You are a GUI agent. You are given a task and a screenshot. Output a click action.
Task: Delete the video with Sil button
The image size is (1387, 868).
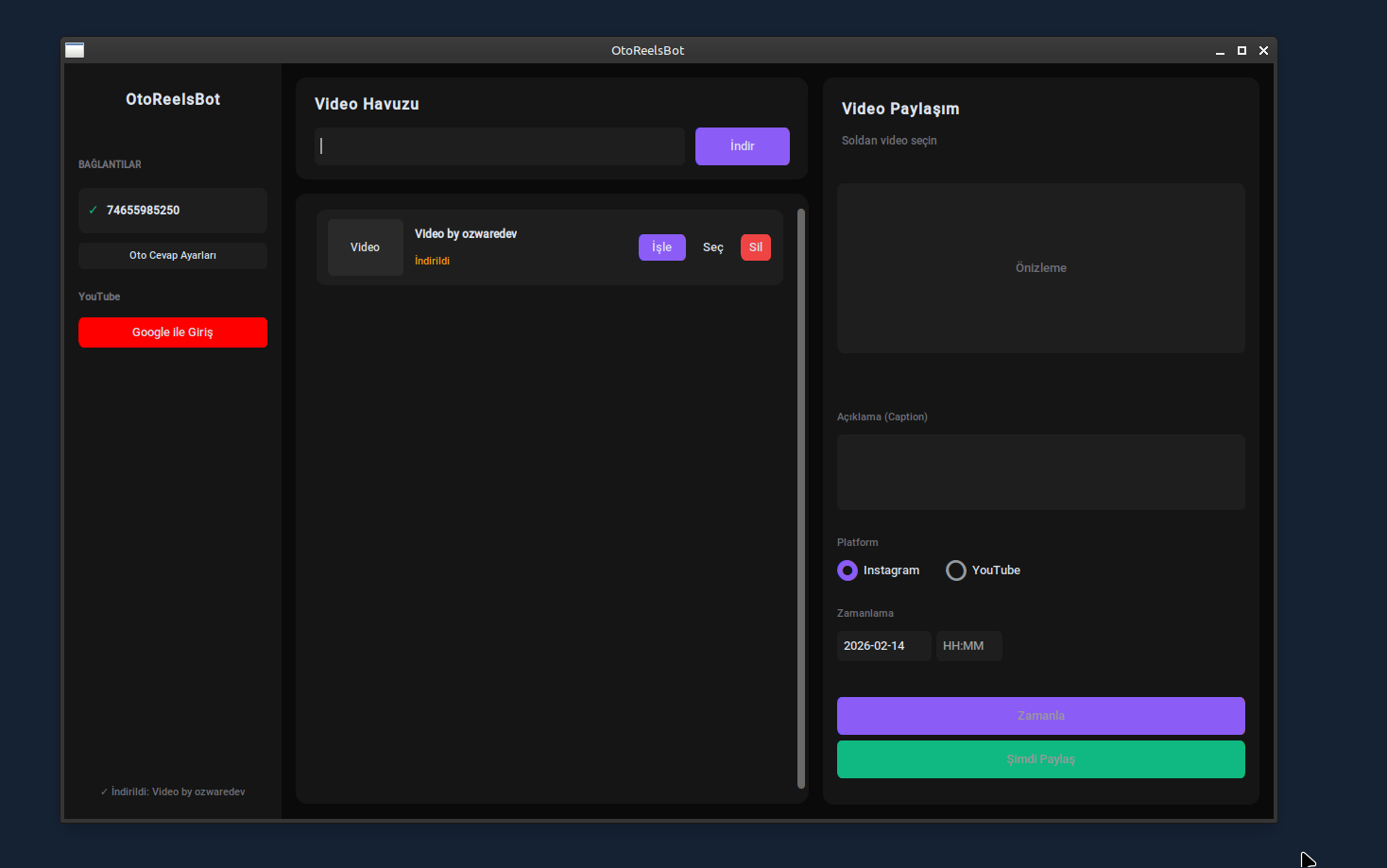pyautogui.click(x=755, y=247)
